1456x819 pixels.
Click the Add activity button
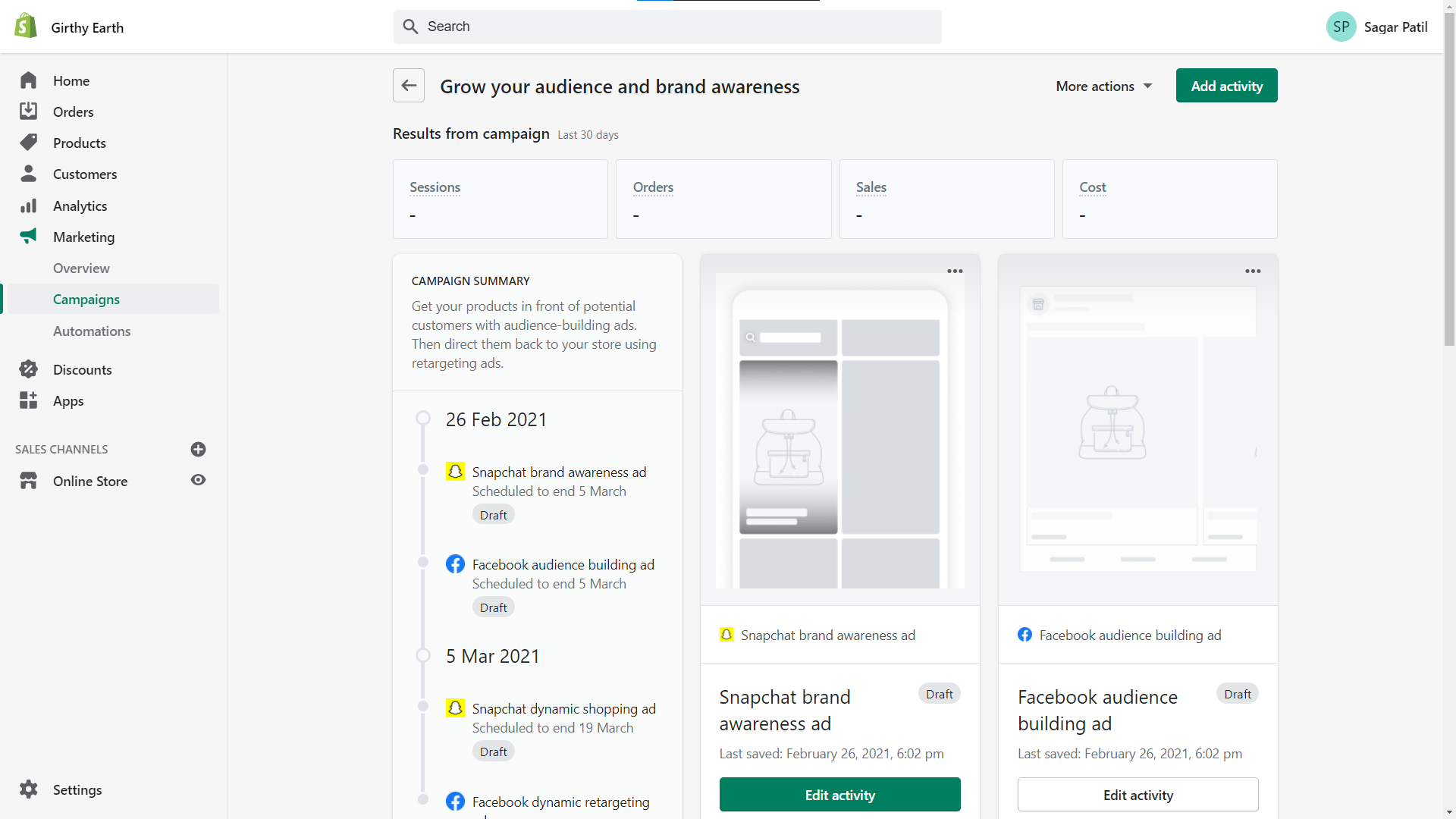click(1226, 86)
